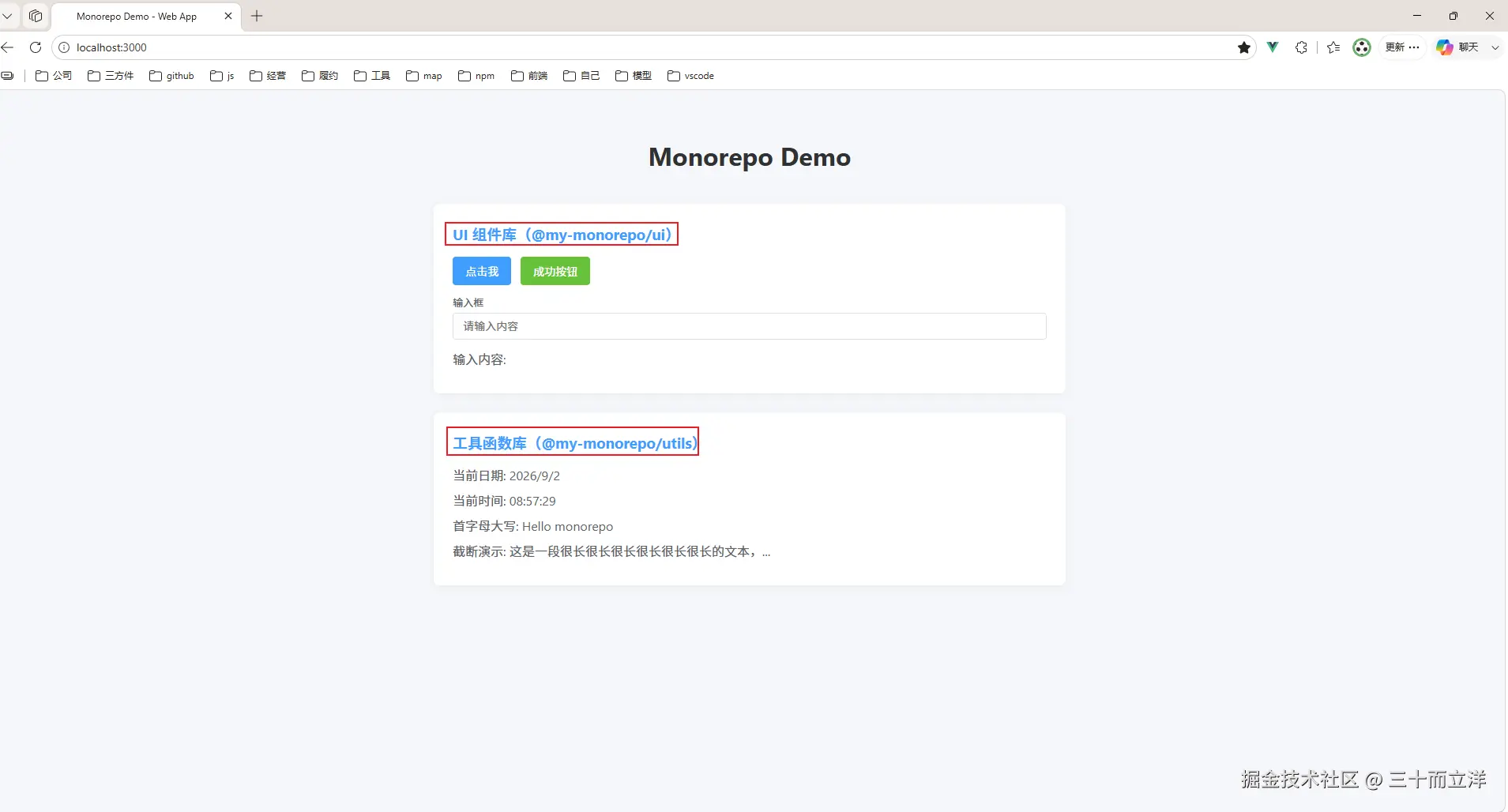Viewport: 1508px width, 812px height.
Task: Click the blue 点击我 button
Action: click(x=482, y=271)
